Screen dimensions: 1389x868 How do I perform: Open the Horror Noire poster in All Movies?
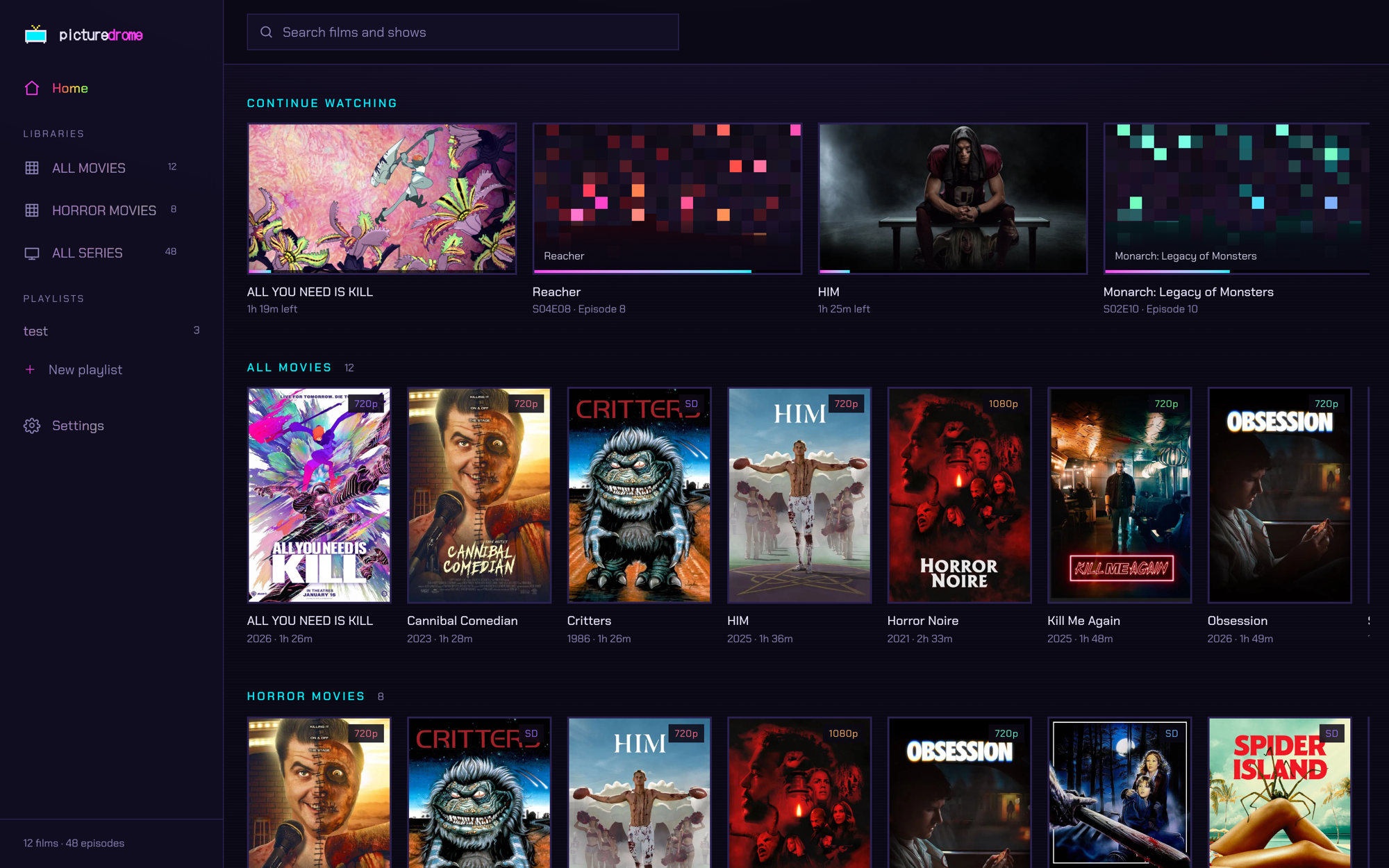[960, 495]
